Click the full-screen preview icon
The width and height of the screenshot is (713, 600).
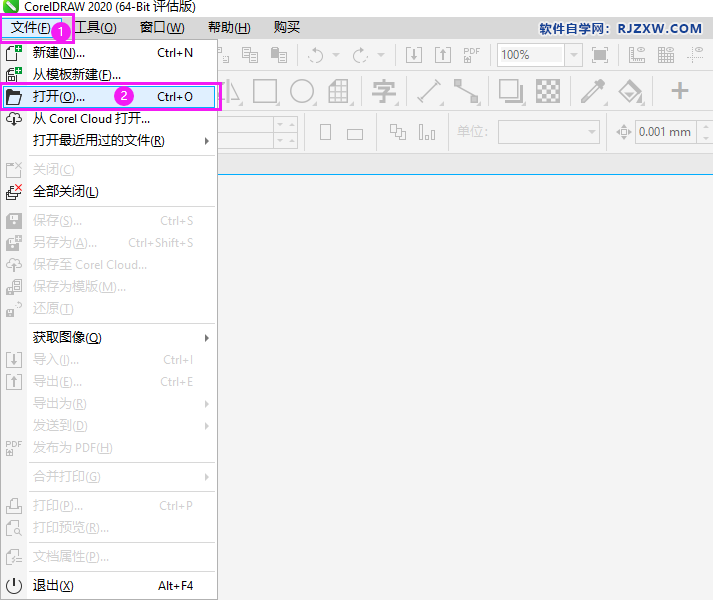(600, 55)
